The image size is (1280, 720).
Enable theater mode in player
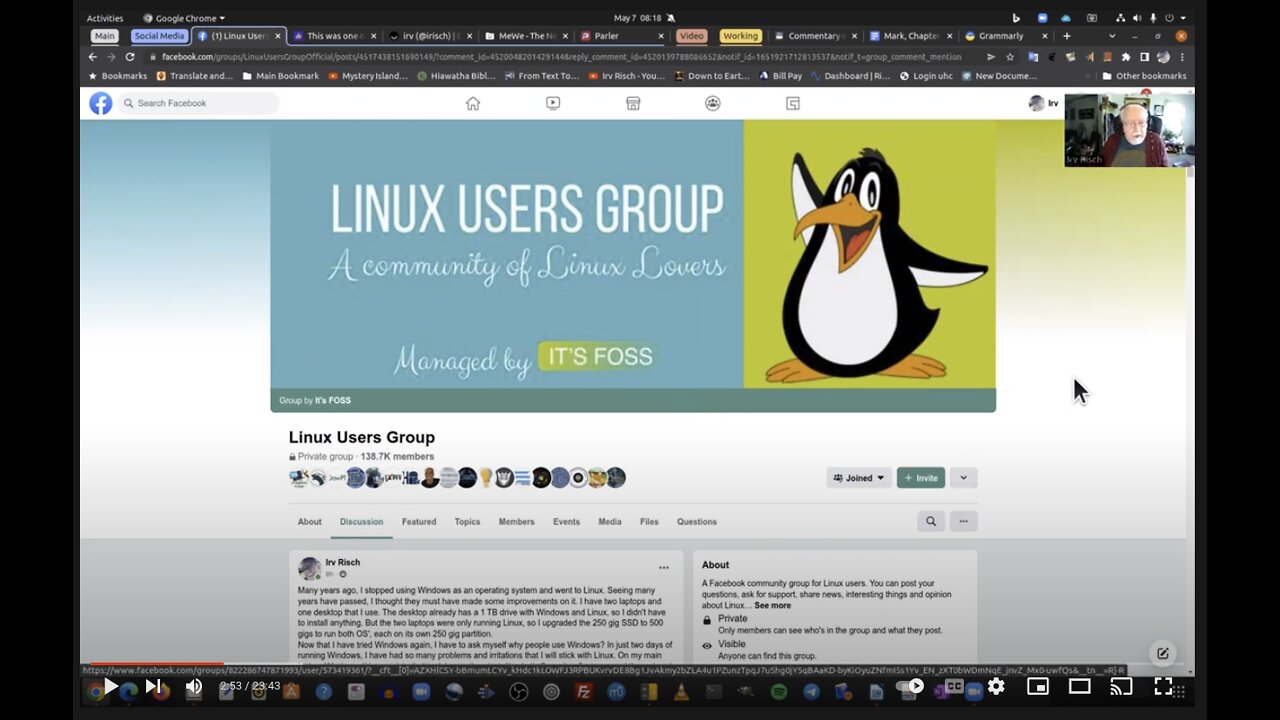click(x=1080, y=686)
